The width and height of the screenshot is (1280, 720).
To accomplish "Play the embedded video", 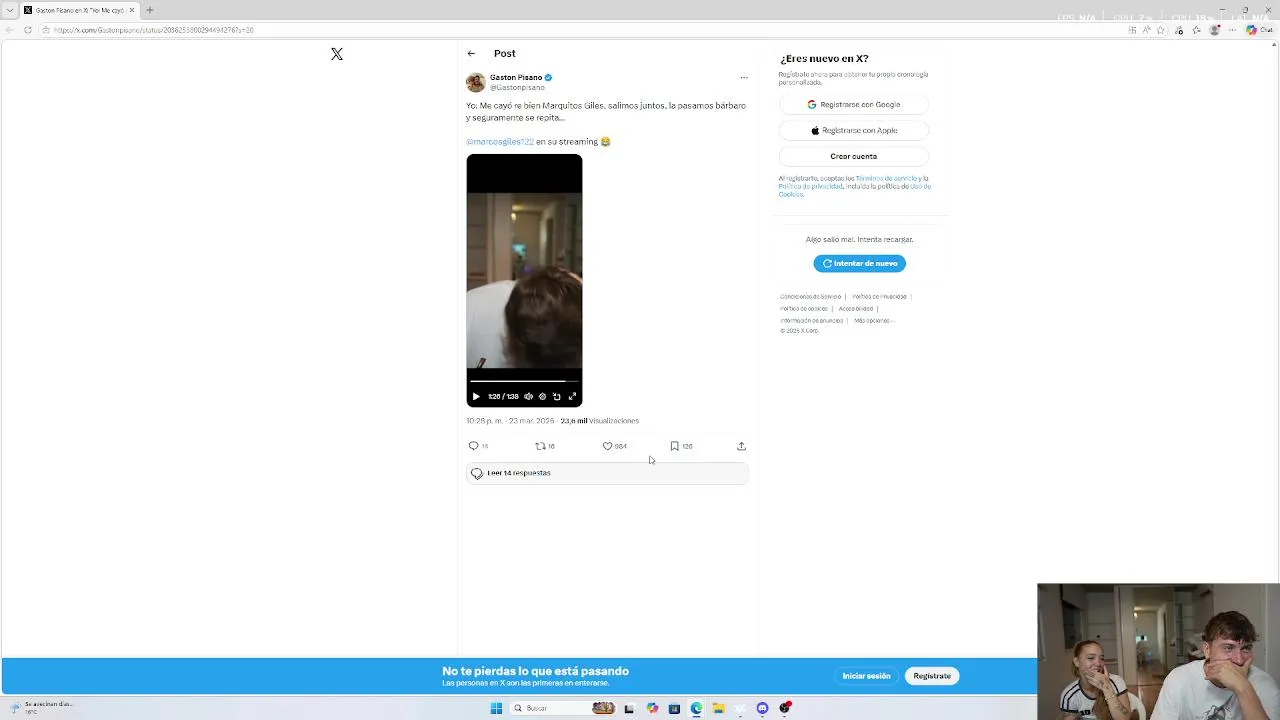I will [476, 397].
